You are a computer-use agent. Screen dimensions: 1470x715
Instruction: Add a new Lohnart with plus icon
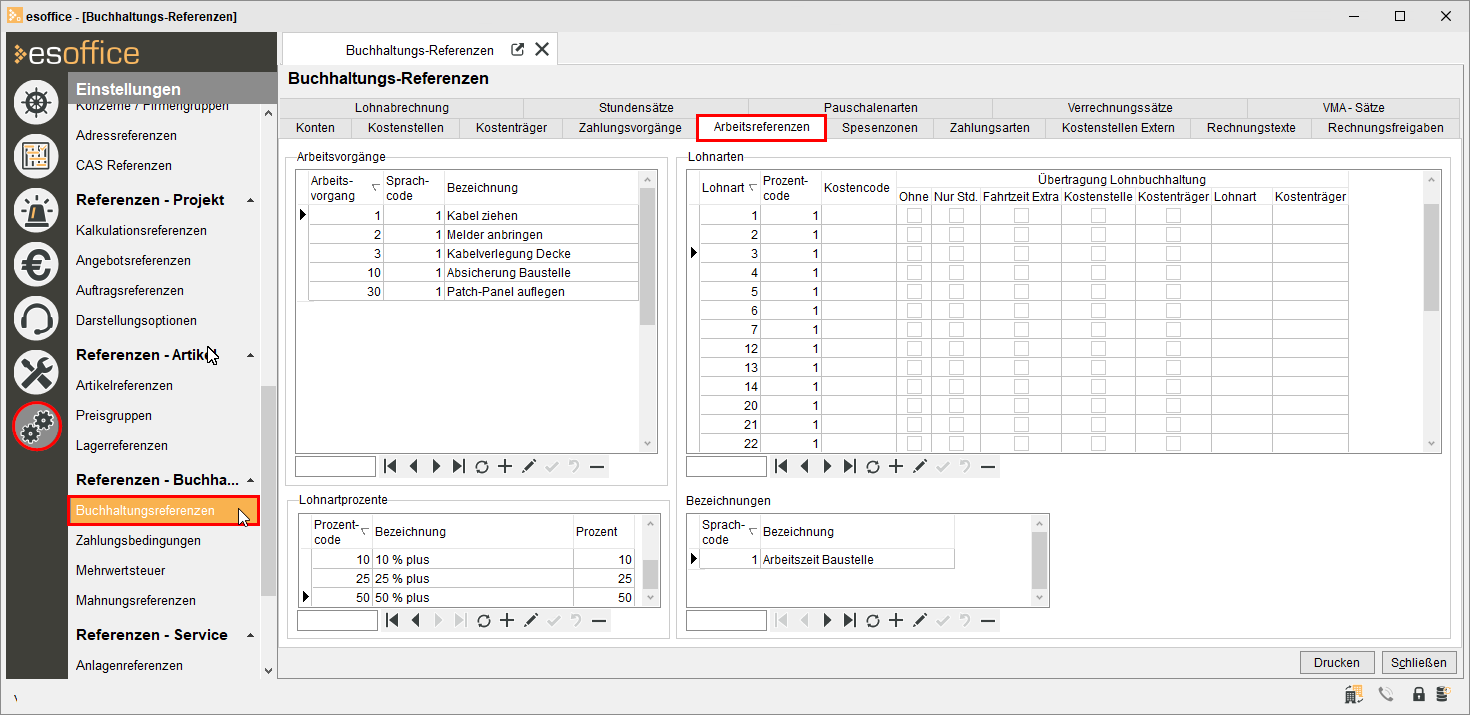896,466
